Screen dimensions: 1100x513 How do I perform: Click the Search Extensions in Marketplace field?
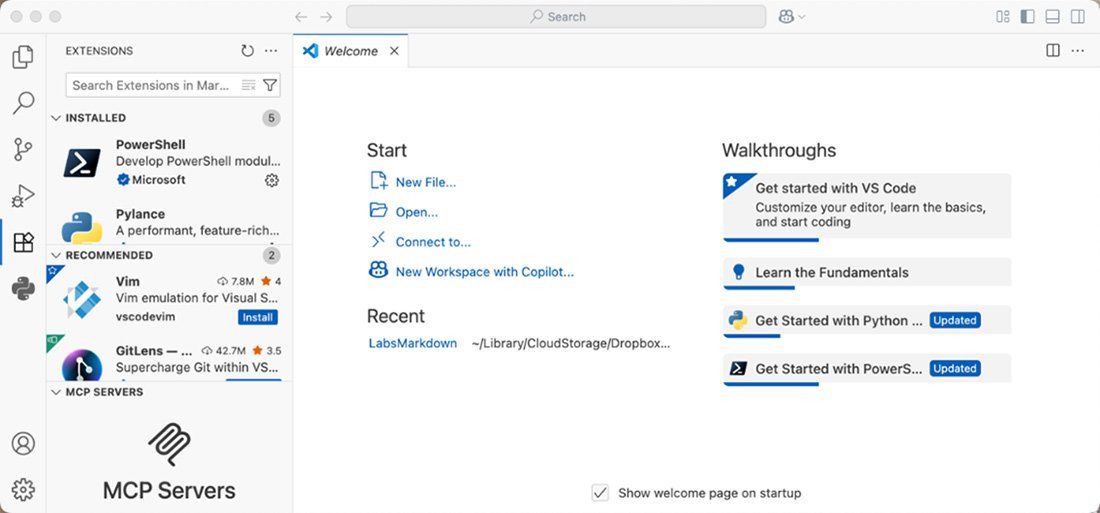tap(150, 86)
